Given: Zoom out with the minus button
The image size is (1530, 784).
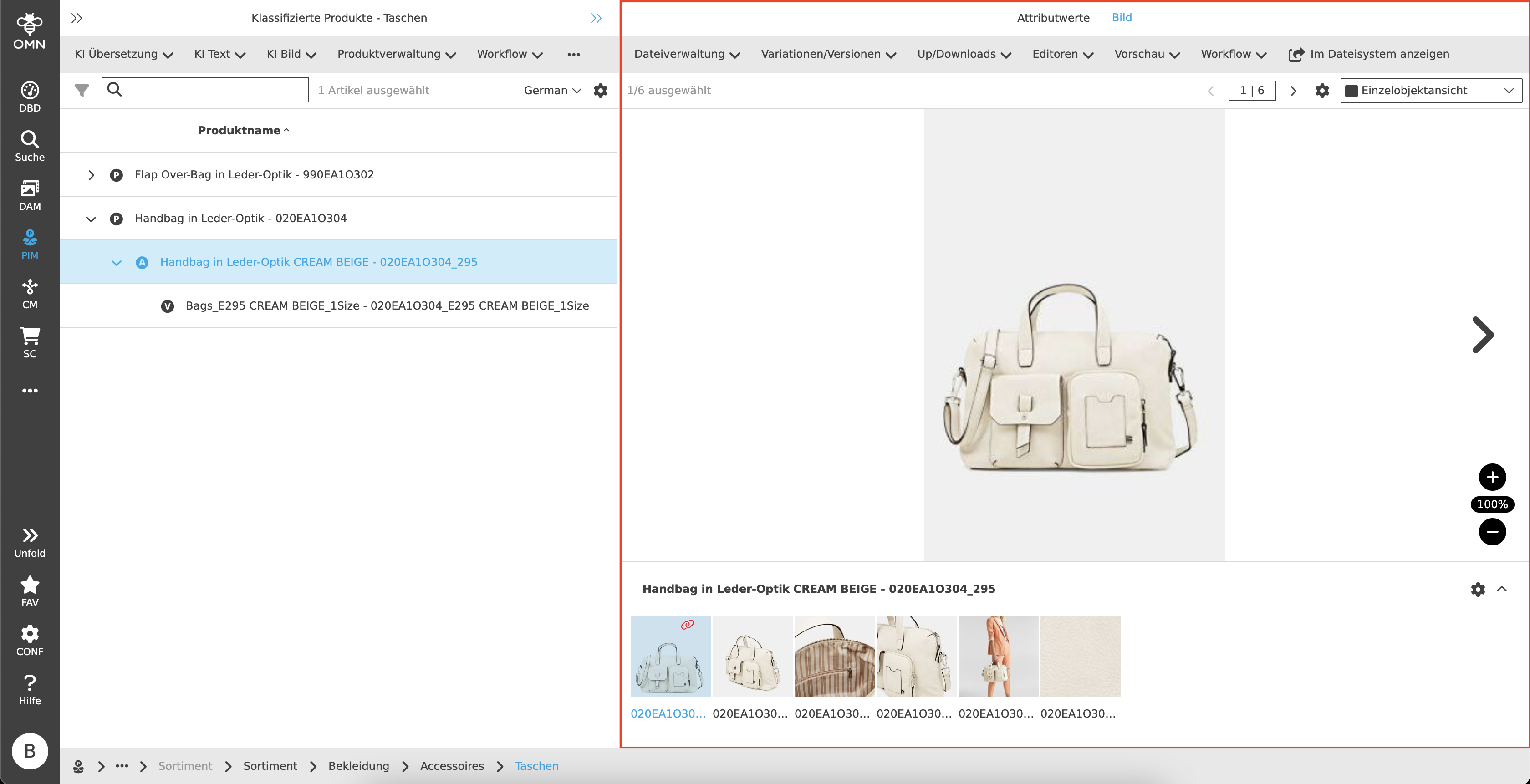Looking at the screenshot, I should point(1492,532).
